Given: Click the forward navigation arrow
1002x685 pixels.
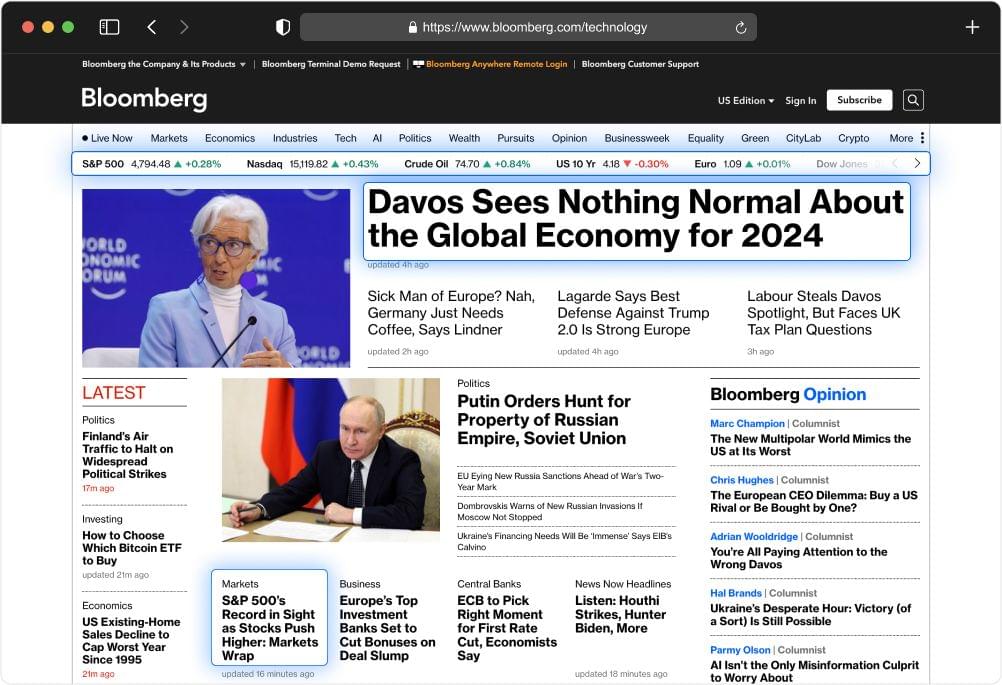Looking at the screenshot, I should 185,26.
